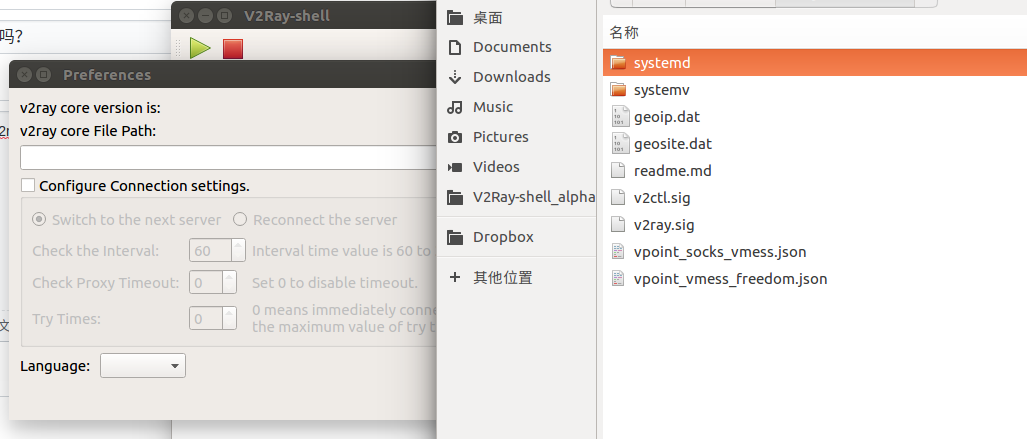The height and width of the screenshot is (439, 1027).
Task: Select the systemd folder icon
Action: (x=618, y=63)
